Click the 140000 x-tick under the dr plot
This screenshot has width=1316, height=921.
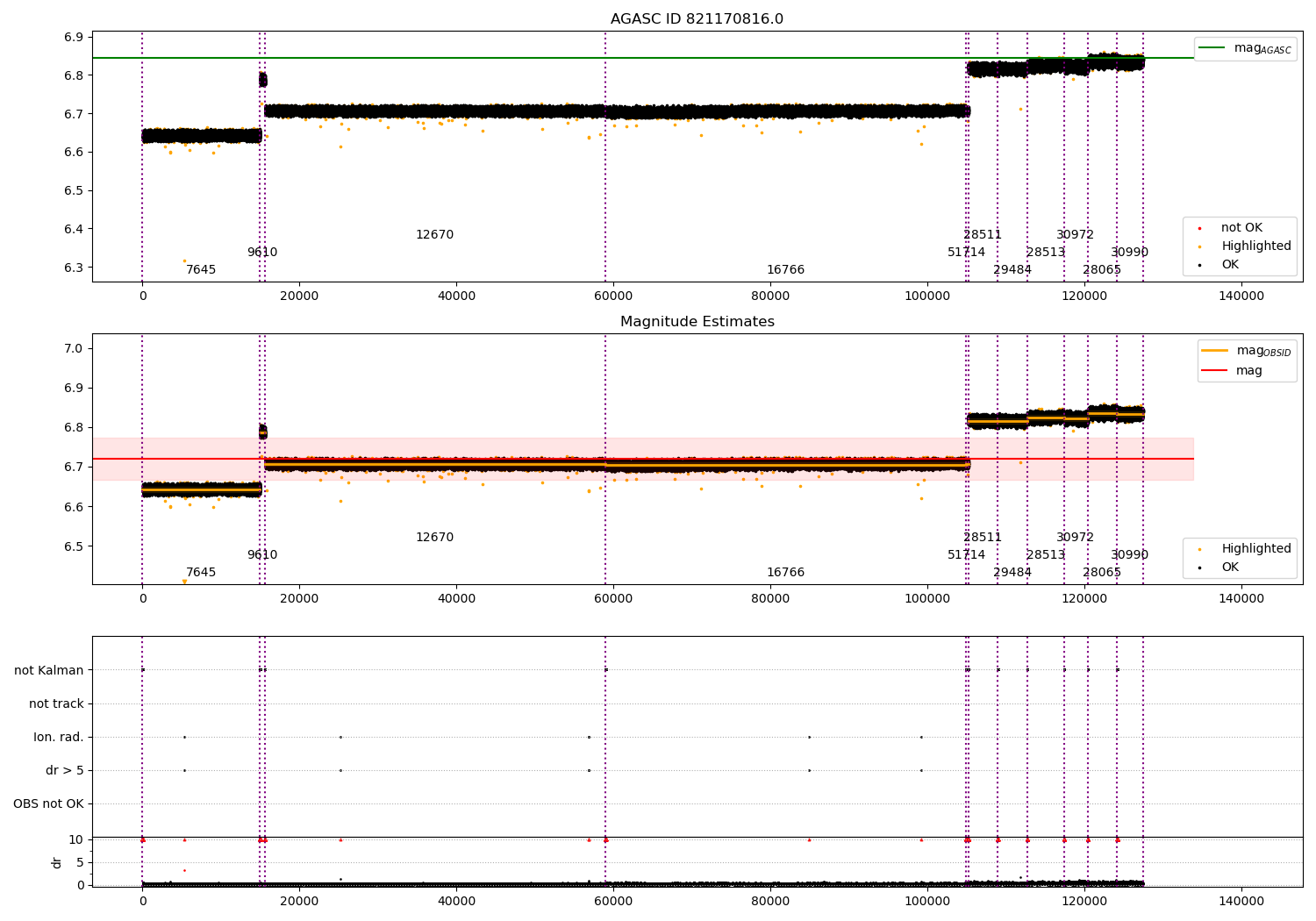[1241, 902]
